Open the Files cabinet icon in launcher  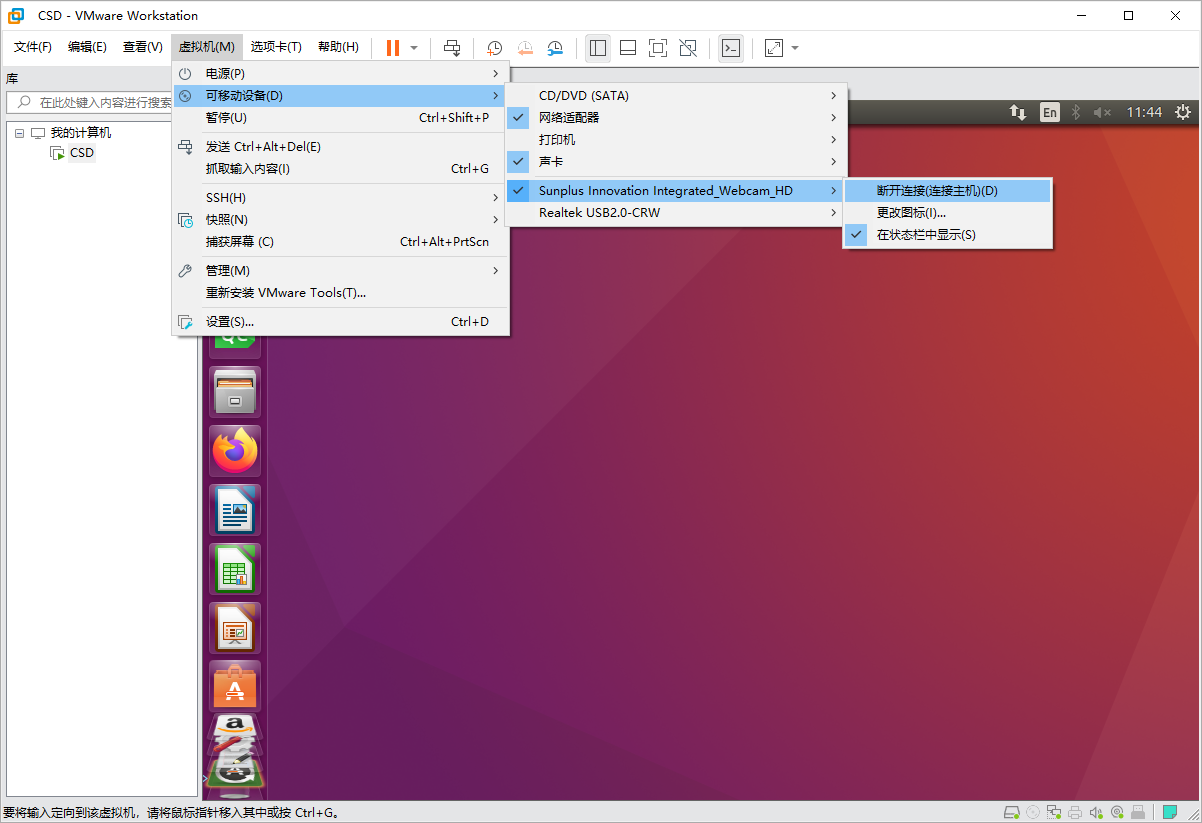coord(235,391)
